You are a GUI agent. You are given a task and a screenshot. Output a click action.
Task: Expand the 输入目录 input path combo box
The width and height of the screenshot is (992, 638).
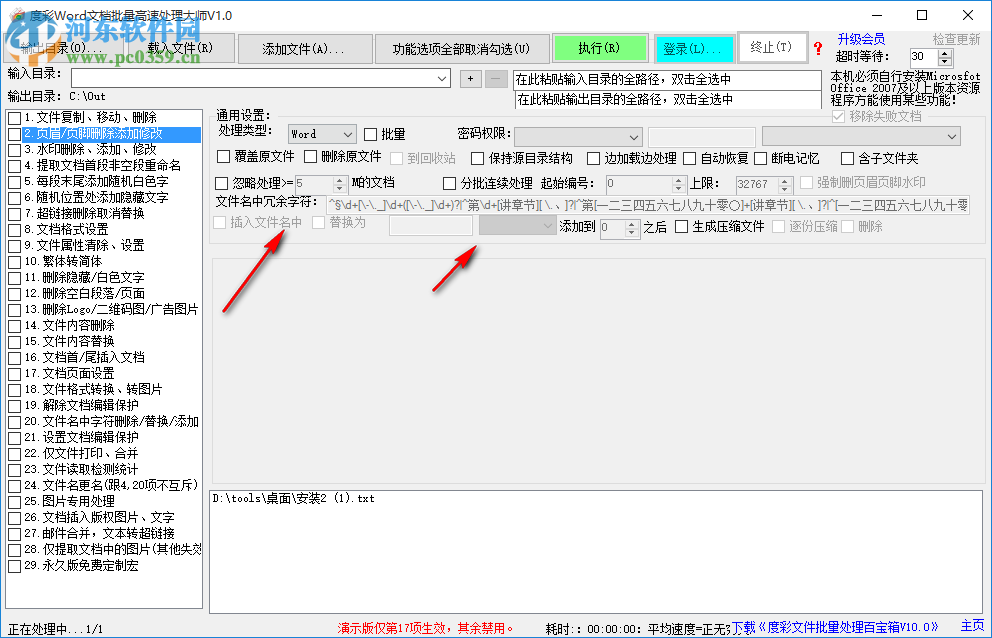[x=443, y=77]
